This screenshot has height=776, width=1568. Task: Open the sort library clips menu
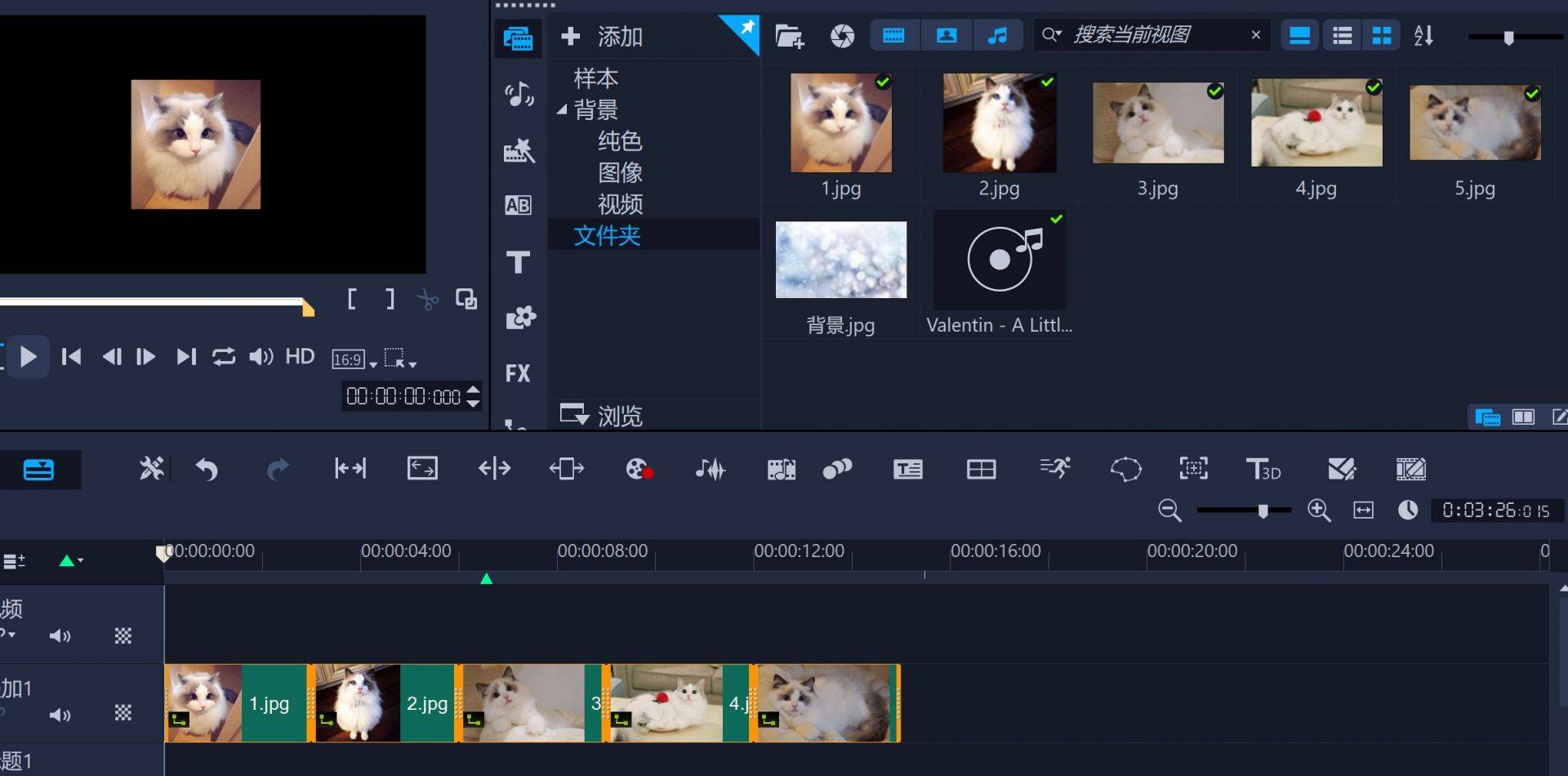coord(1423,35)
